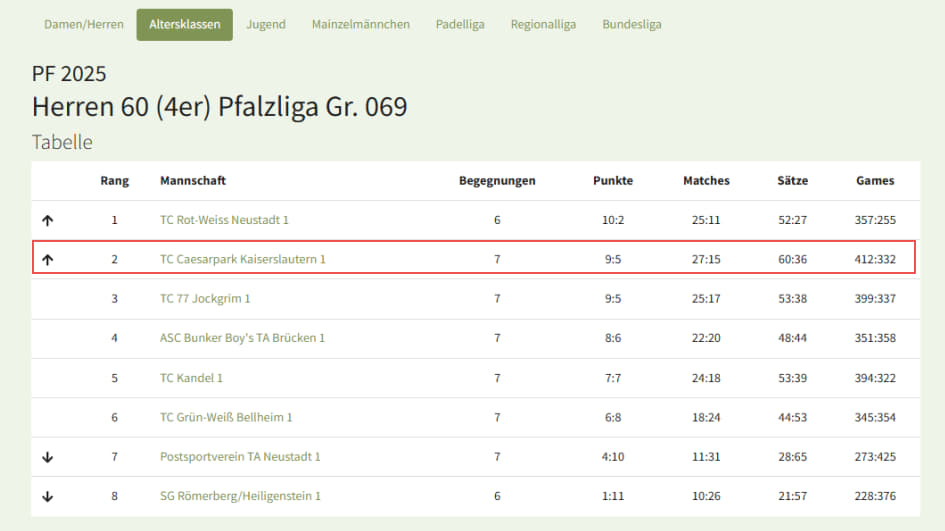Click the up arrow beside TC Rot-Weiss Neustadt 1
This screenshot has height=531, width=945.
click(x=48, y=221)
